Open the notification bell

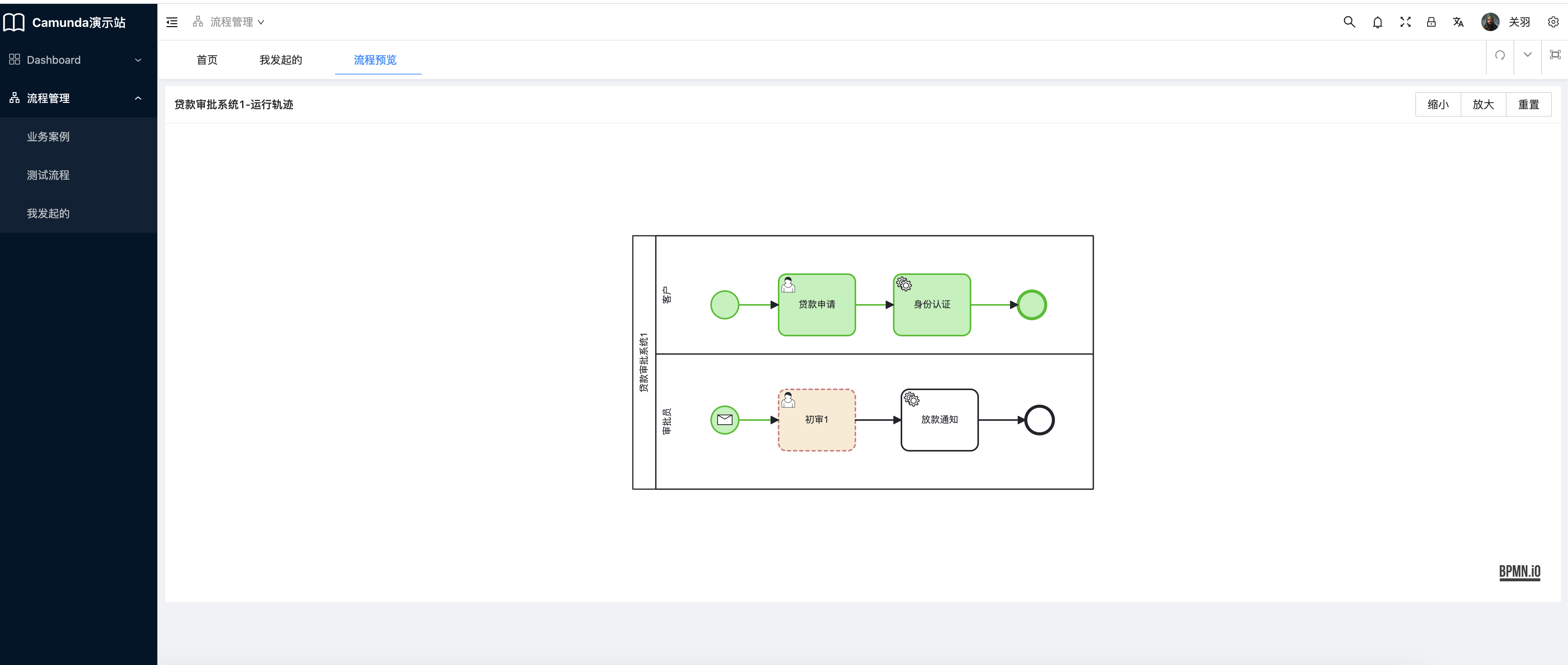pos(1378,23)
